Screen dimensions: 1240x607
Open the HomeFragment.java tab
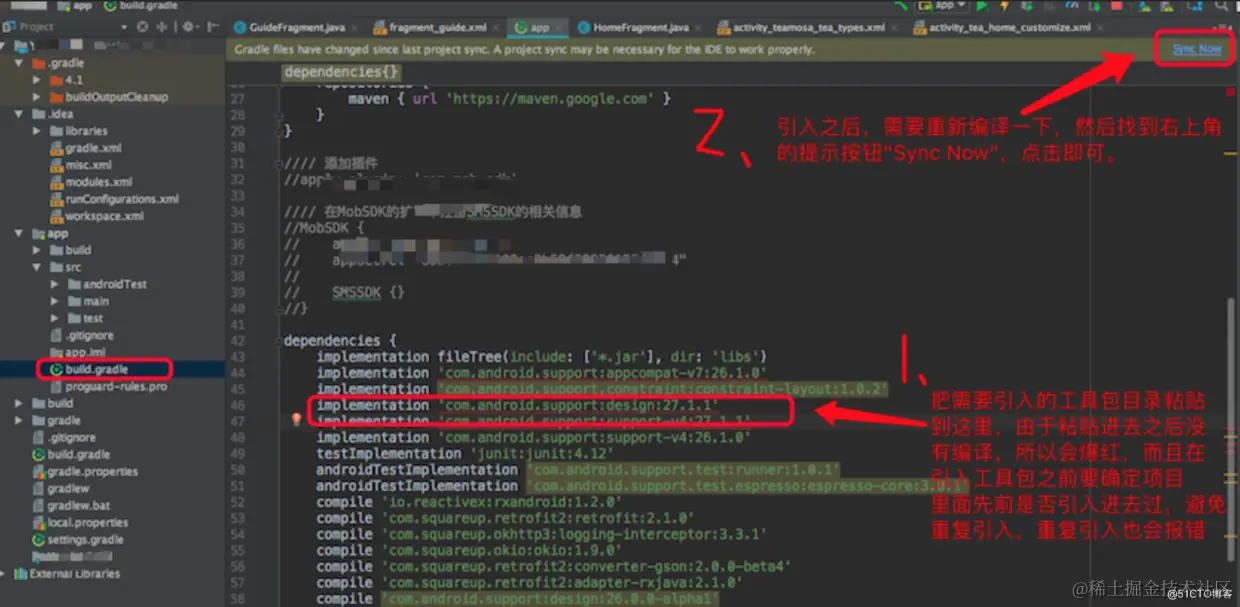tap(640, 27)
